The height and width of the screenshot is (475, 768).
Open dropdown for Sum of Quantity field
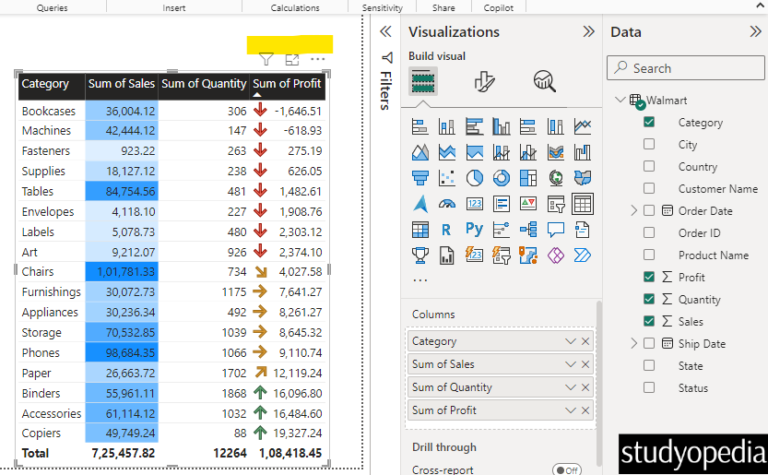(x=570, y=387)
